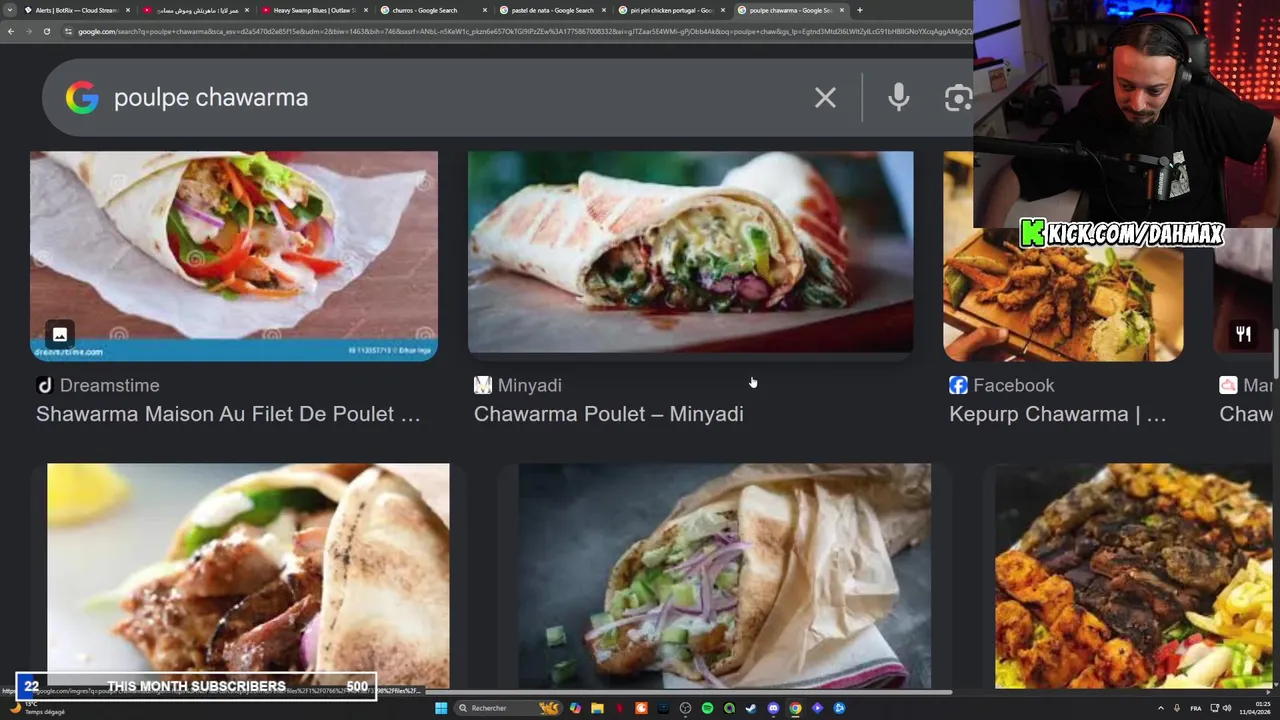
Task: Open Chawarma Poulet – Minyadi link
Action: (x=608, y=414)
